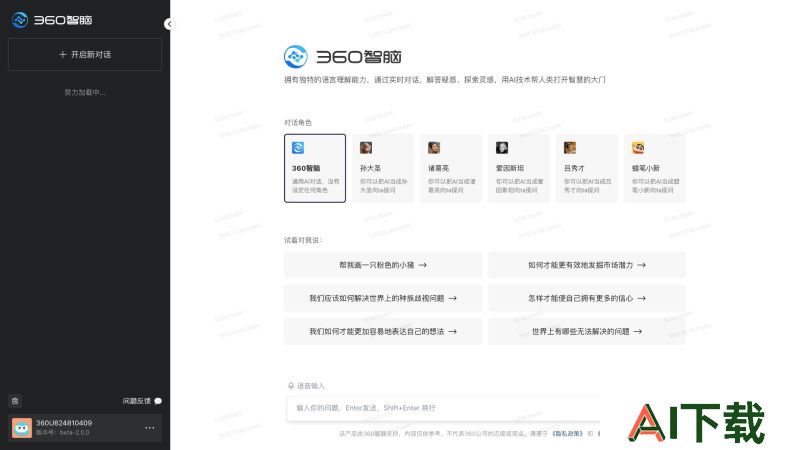Click the microphone 语音输入 icon
Screen dimensions: 800x450
point(291,386)
